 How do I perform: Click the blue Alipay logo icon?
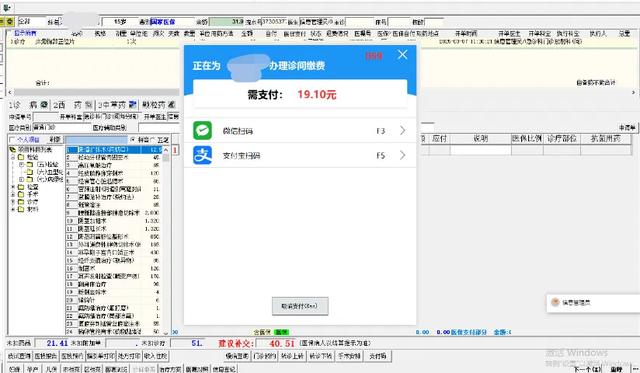tap(202, 155)
